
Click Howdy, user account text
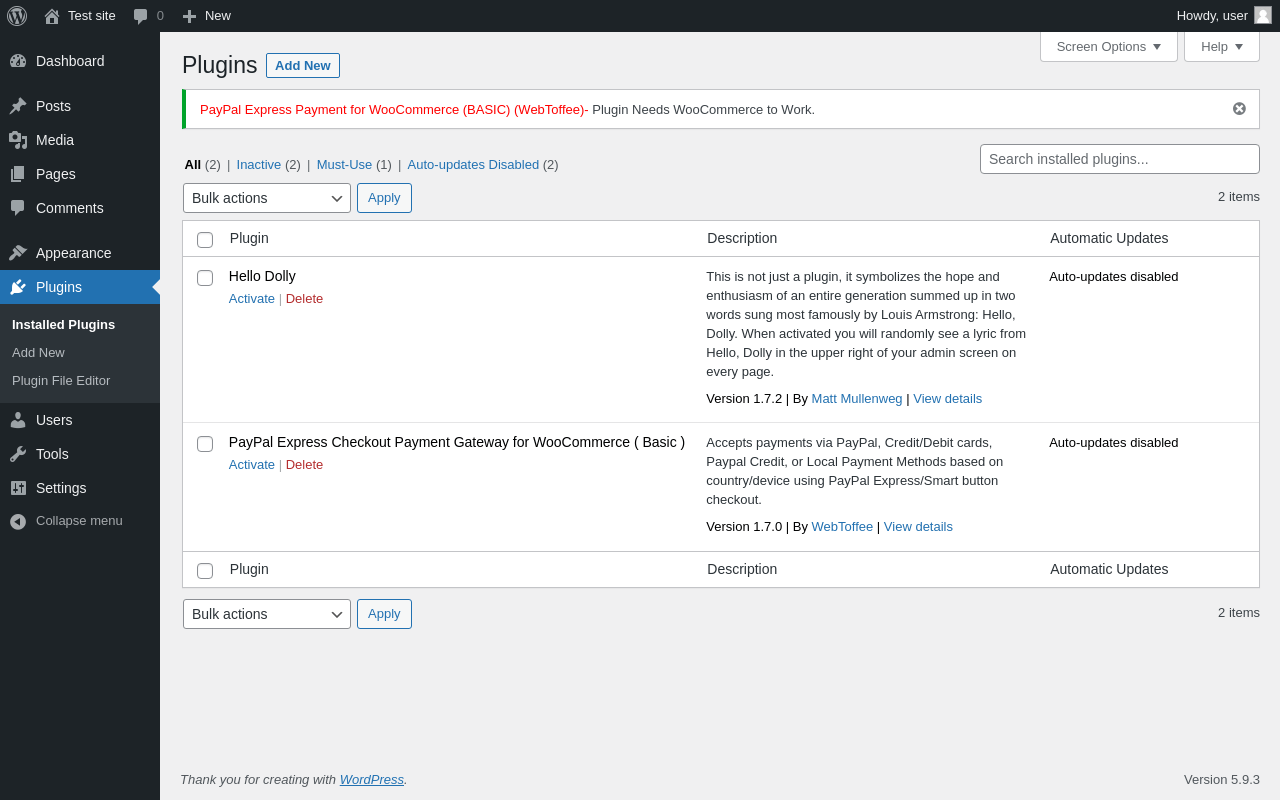[x=1212, y=16]
